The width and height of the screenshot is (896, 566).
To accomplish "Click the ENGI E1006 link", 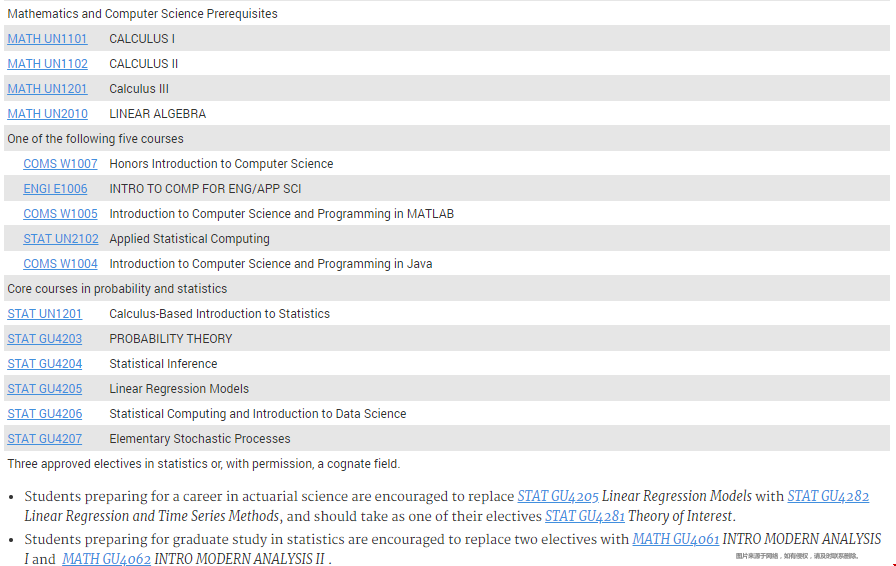I will tap(55, 189).
